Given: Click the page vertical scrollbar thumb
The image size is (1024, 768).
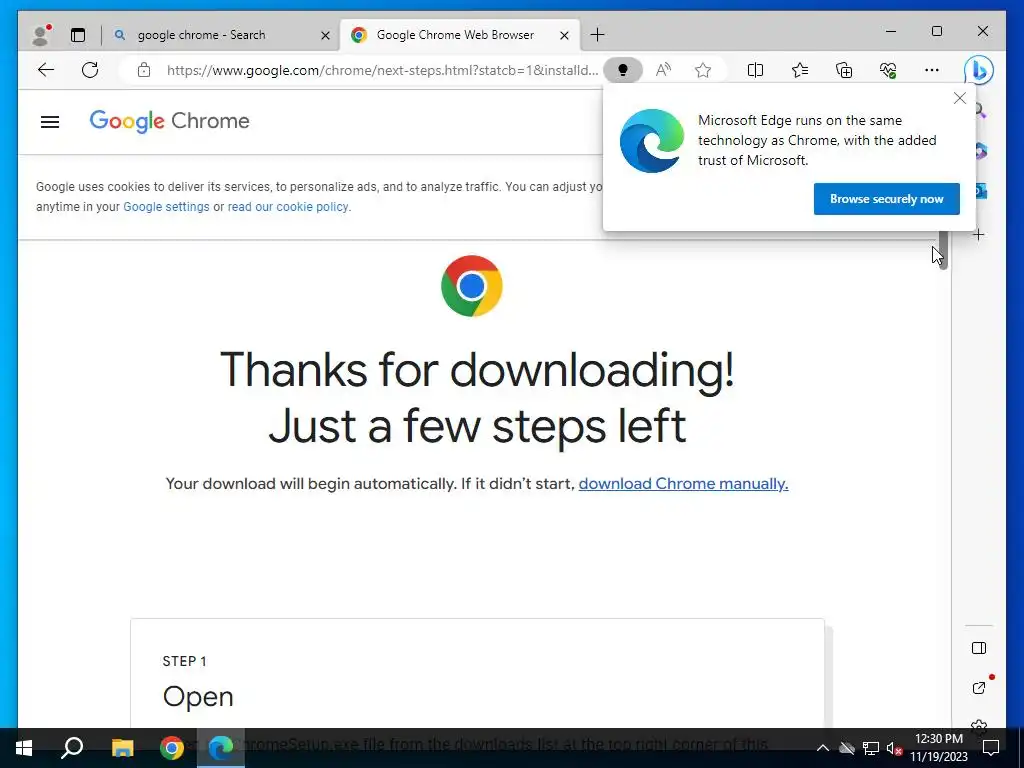Looking at the screenshot, I should pos(943,249).
